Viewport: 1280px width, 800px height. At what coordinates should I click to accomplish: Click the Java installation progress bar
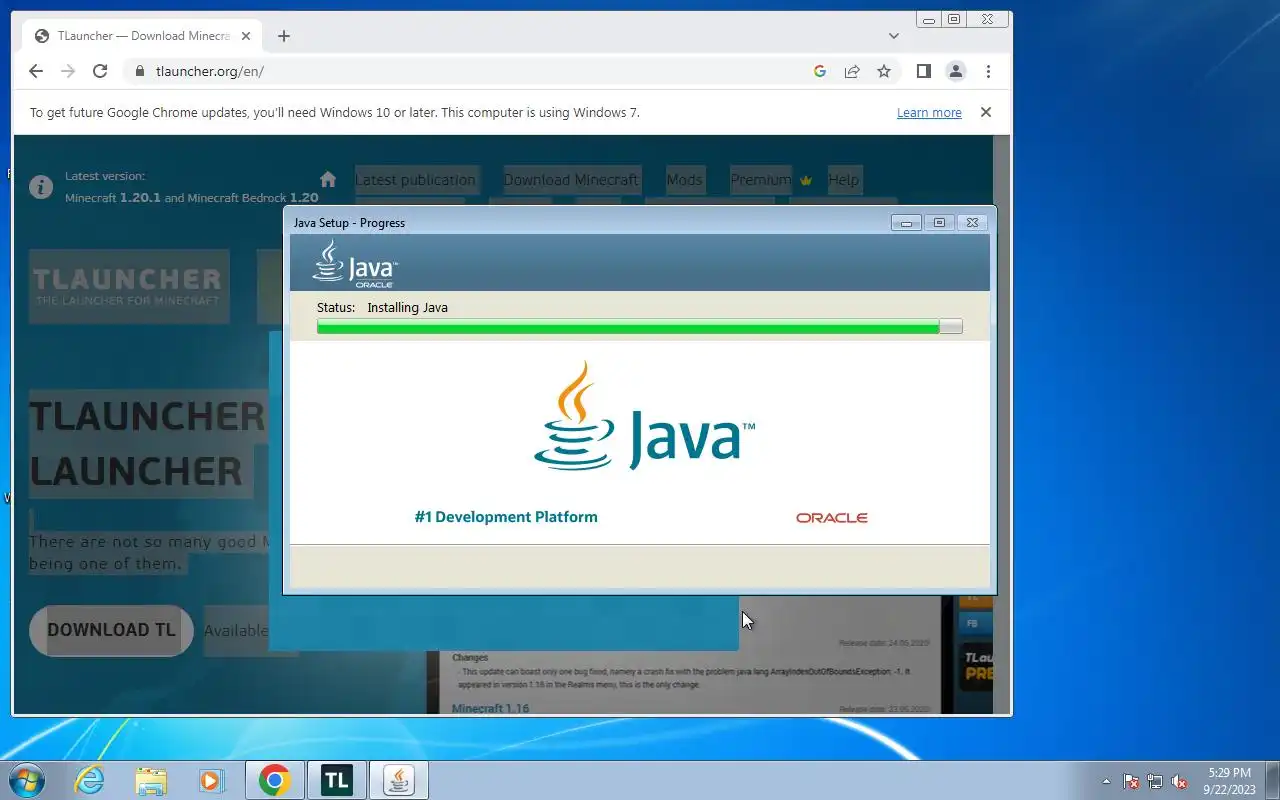(640, 326)
